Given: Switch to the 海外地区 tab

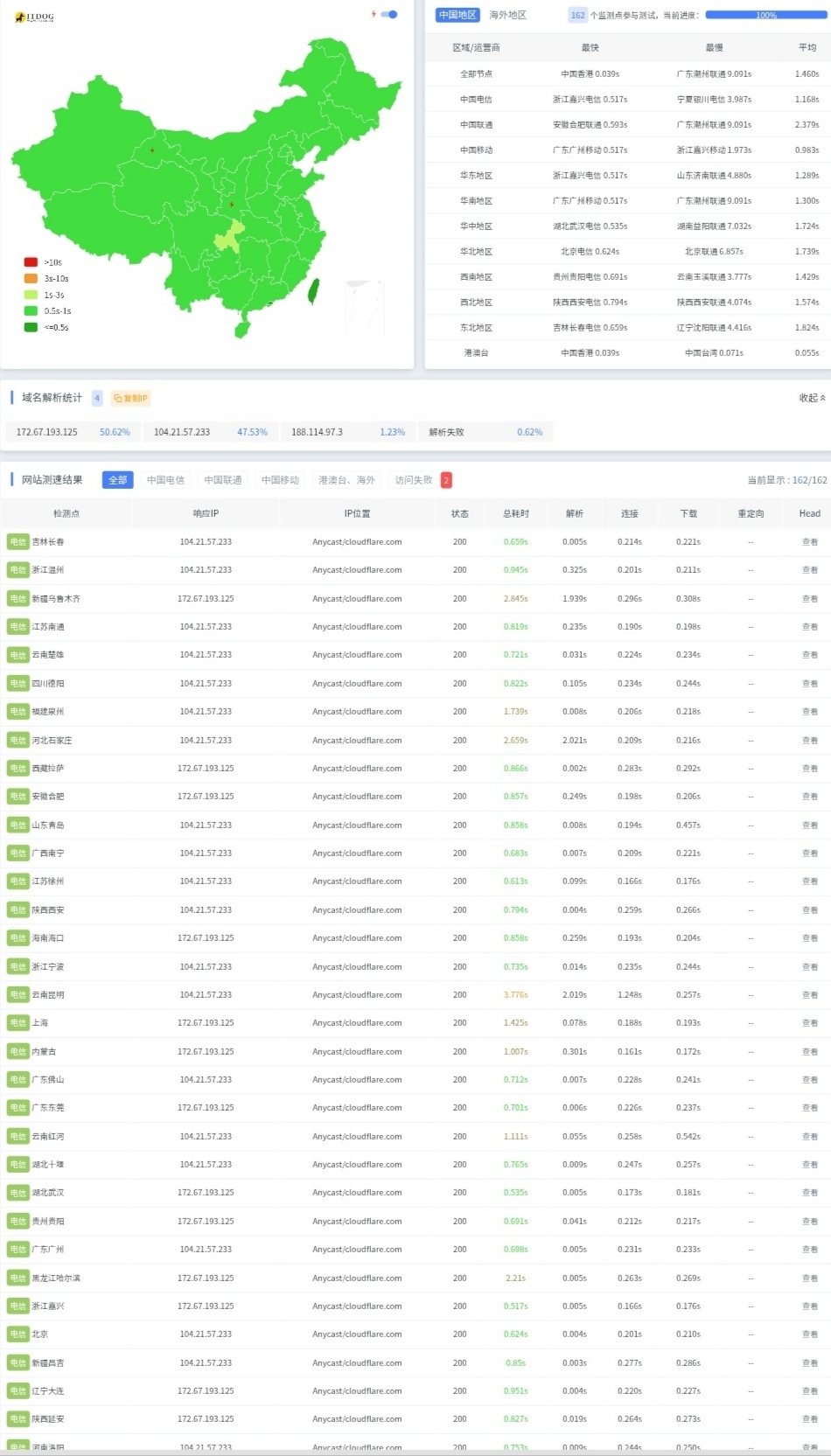Looking at the screenshot, I should coord(507,15).
